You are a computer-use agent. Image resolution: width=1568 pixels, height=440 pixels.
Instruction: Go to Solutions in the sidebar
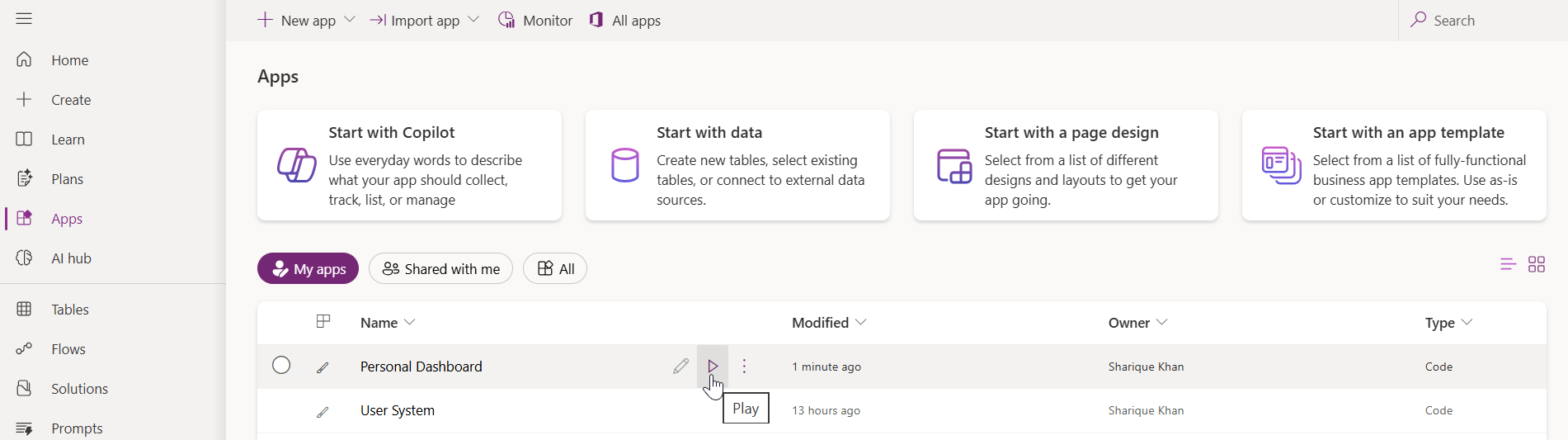[79, 389]
